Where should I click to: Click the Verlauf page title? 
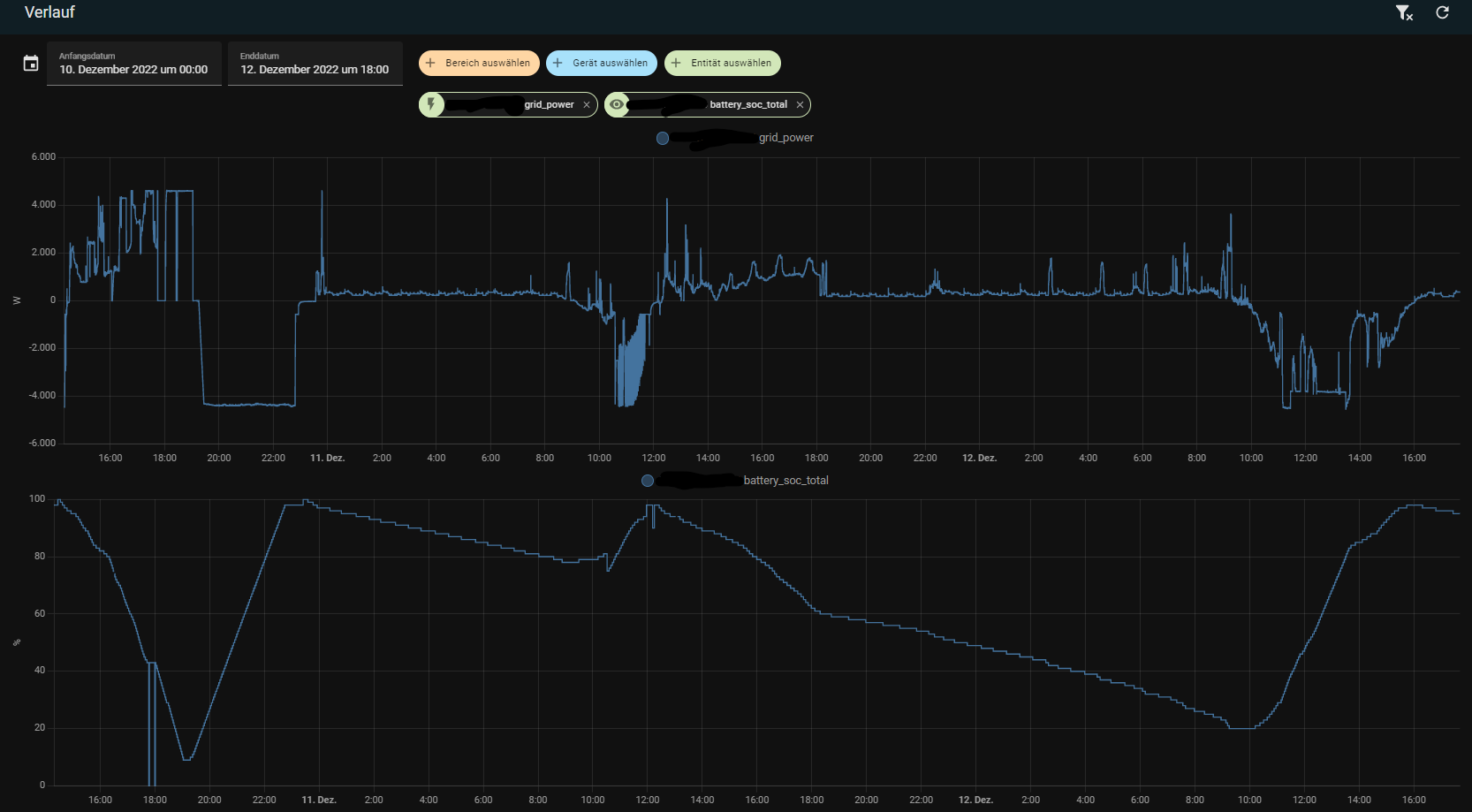coord(49,12)
